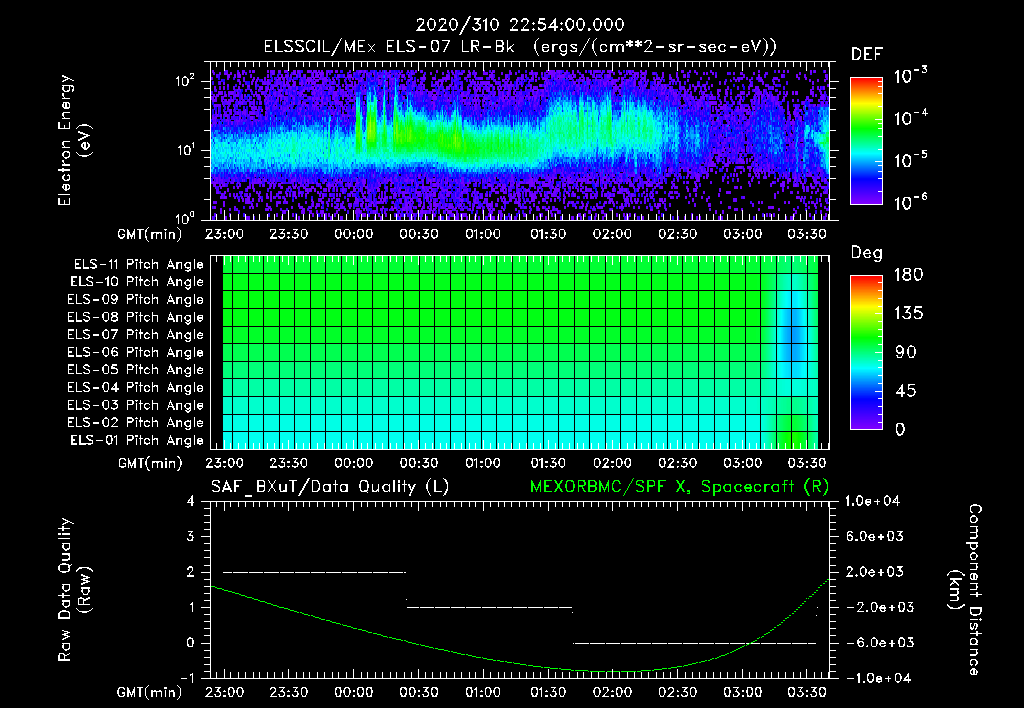Select the ELS-01 Pitch Angle row label
The width and height of the screenshot is (1024, 708).
coord(137,440)
